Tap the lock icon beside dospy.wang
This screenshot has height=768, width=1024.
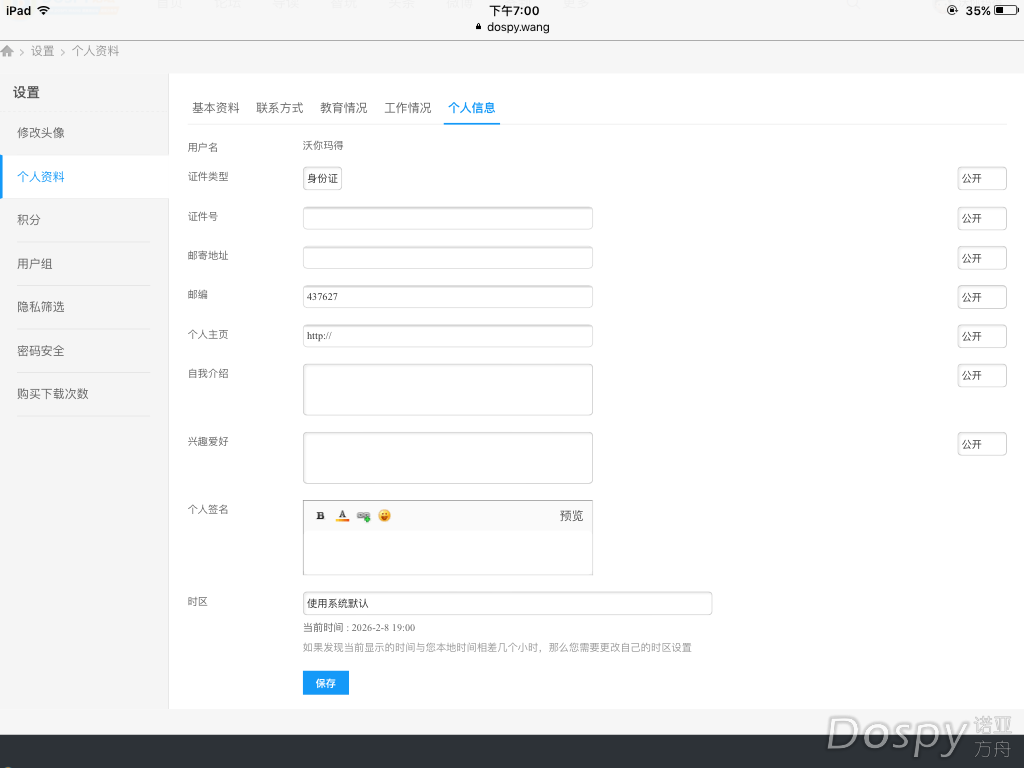point(479,28)
